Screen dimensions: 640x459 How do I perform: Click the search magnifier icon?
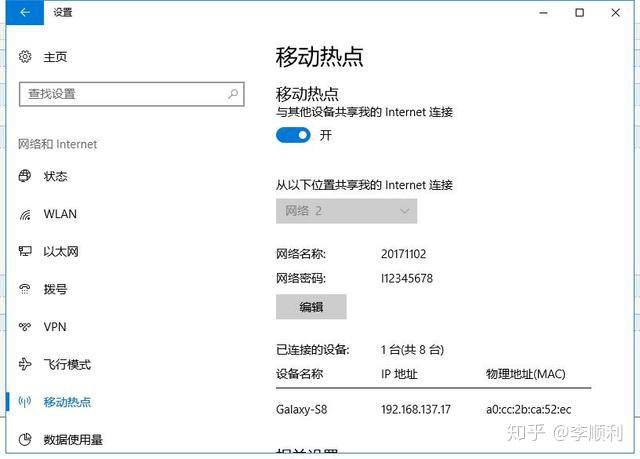233,94
